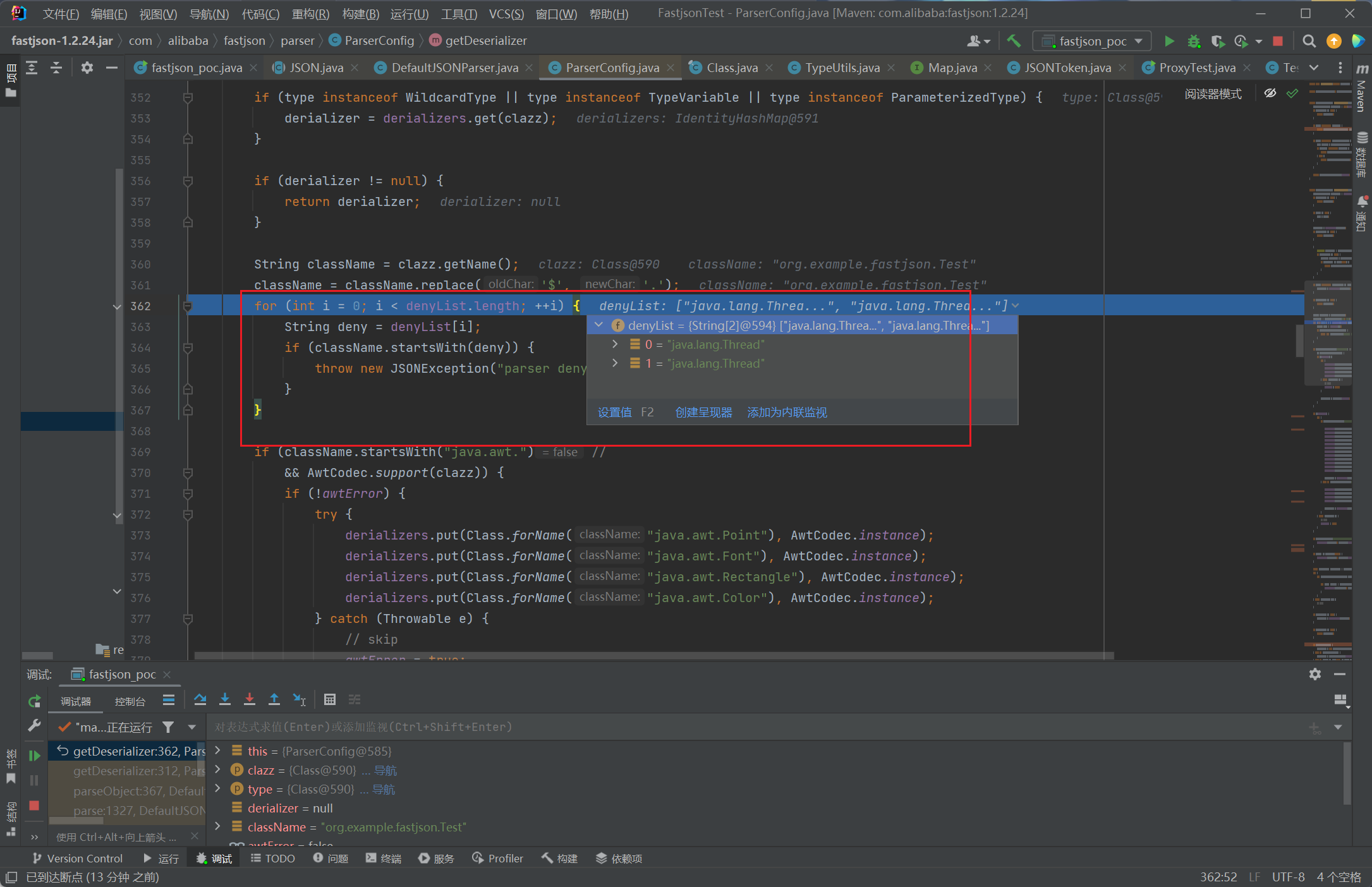Screen dimensions: 1372x887
Task: Toggle breakpoint gutter at line 362
Action: point(164,306)
